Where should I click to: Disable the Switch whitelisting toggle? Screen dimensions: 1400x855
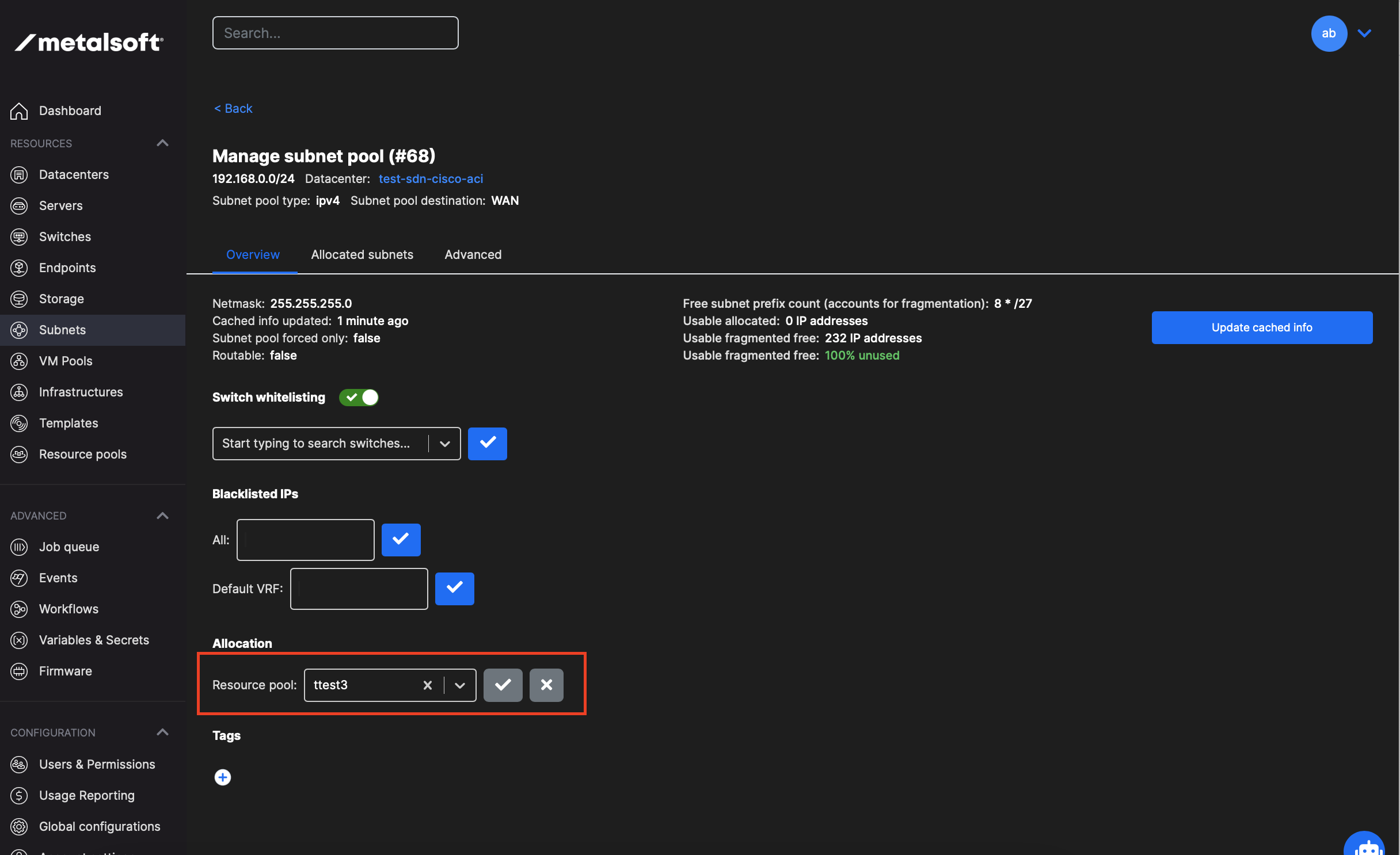coord(359,398)
